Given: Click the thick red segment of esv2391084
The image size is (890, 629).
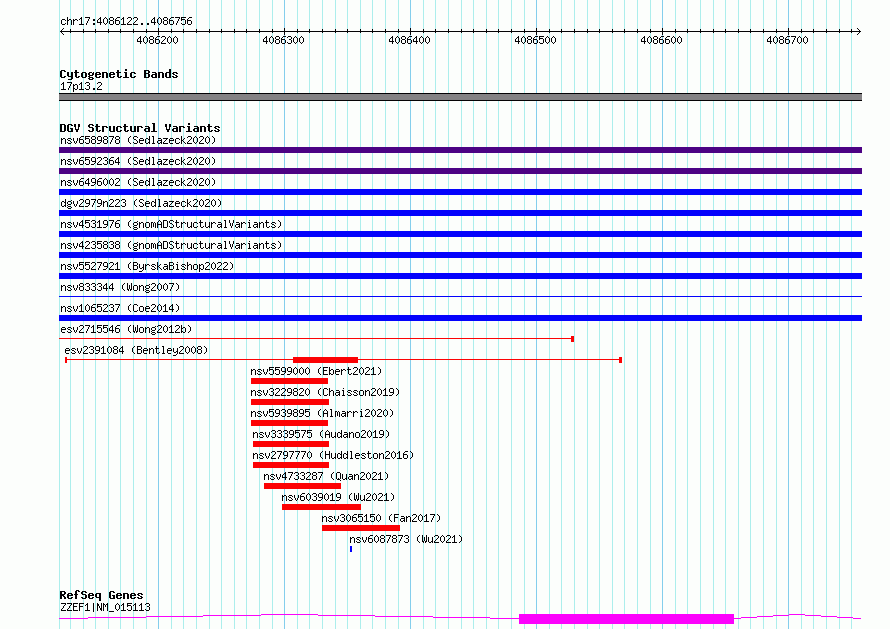Looking at the screenshot, I should [x=325, y=360].
